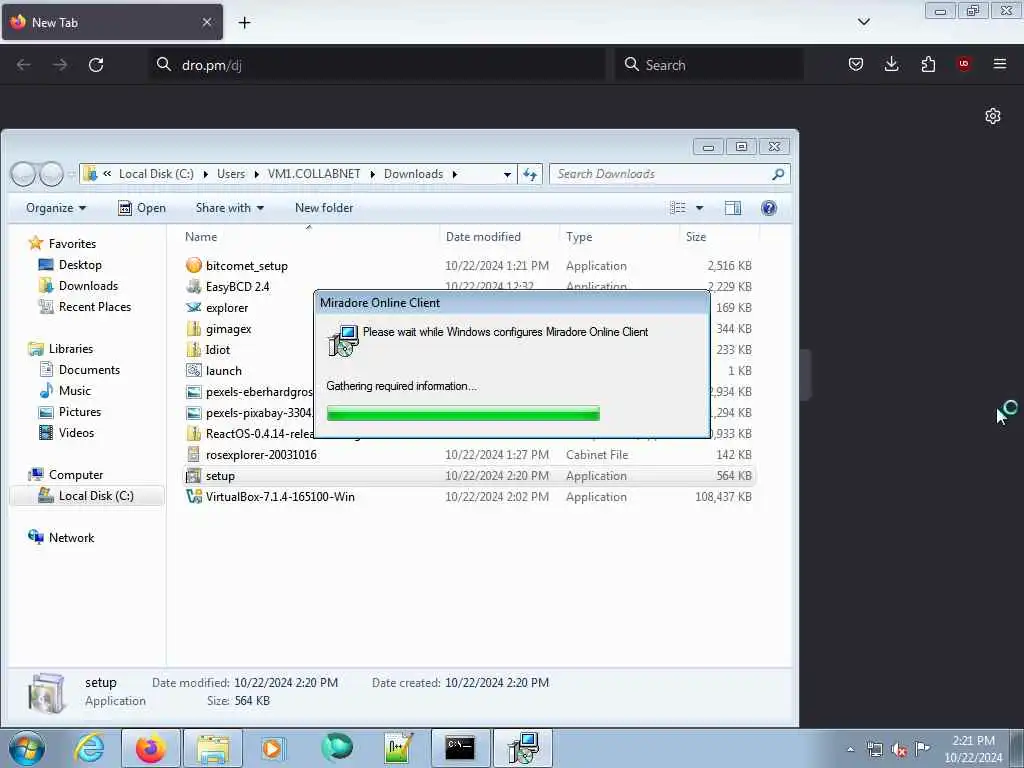Select Users in the breadcrumb path

[x=231, y=174]
